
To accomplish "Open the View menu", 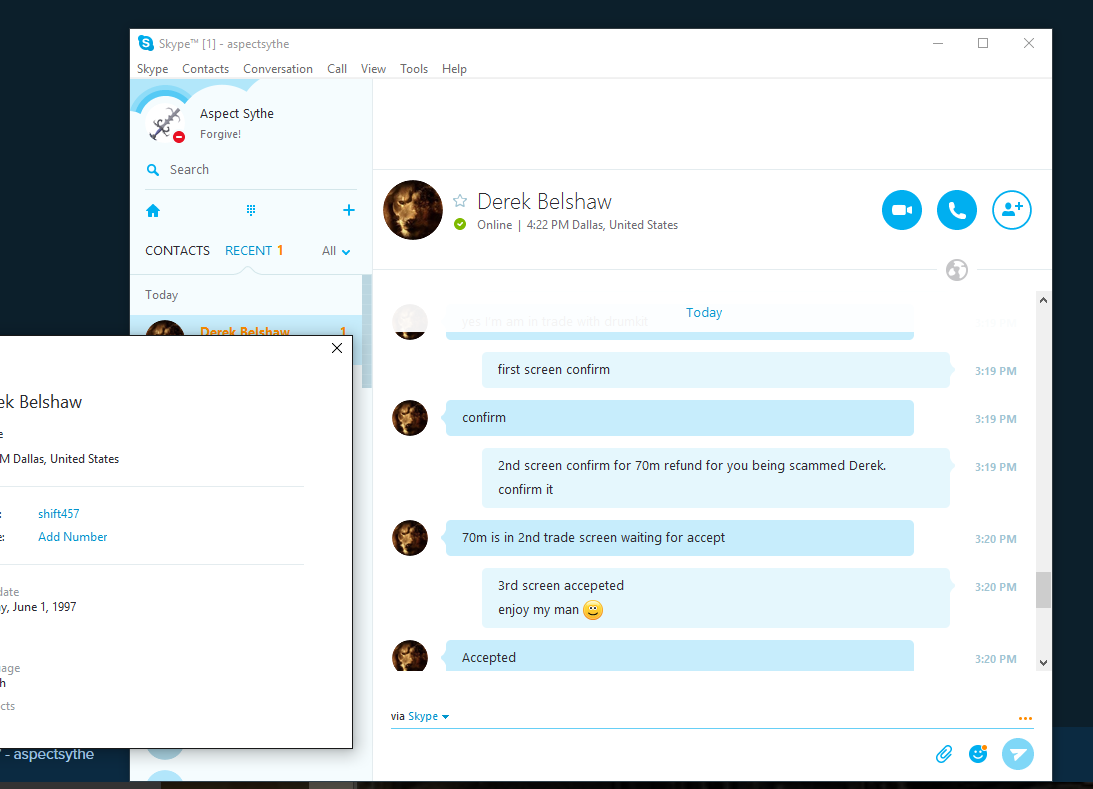I will (x=373, y=69).
